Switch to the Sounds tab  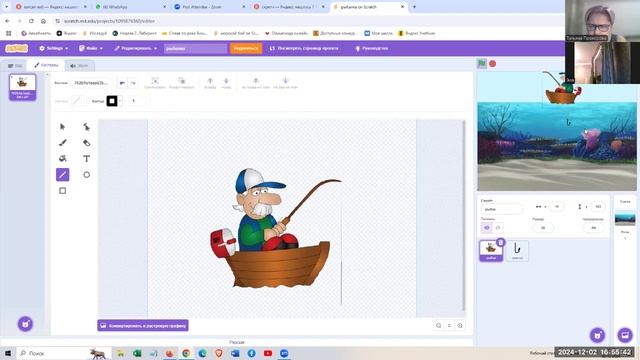(x=79, y=65)
